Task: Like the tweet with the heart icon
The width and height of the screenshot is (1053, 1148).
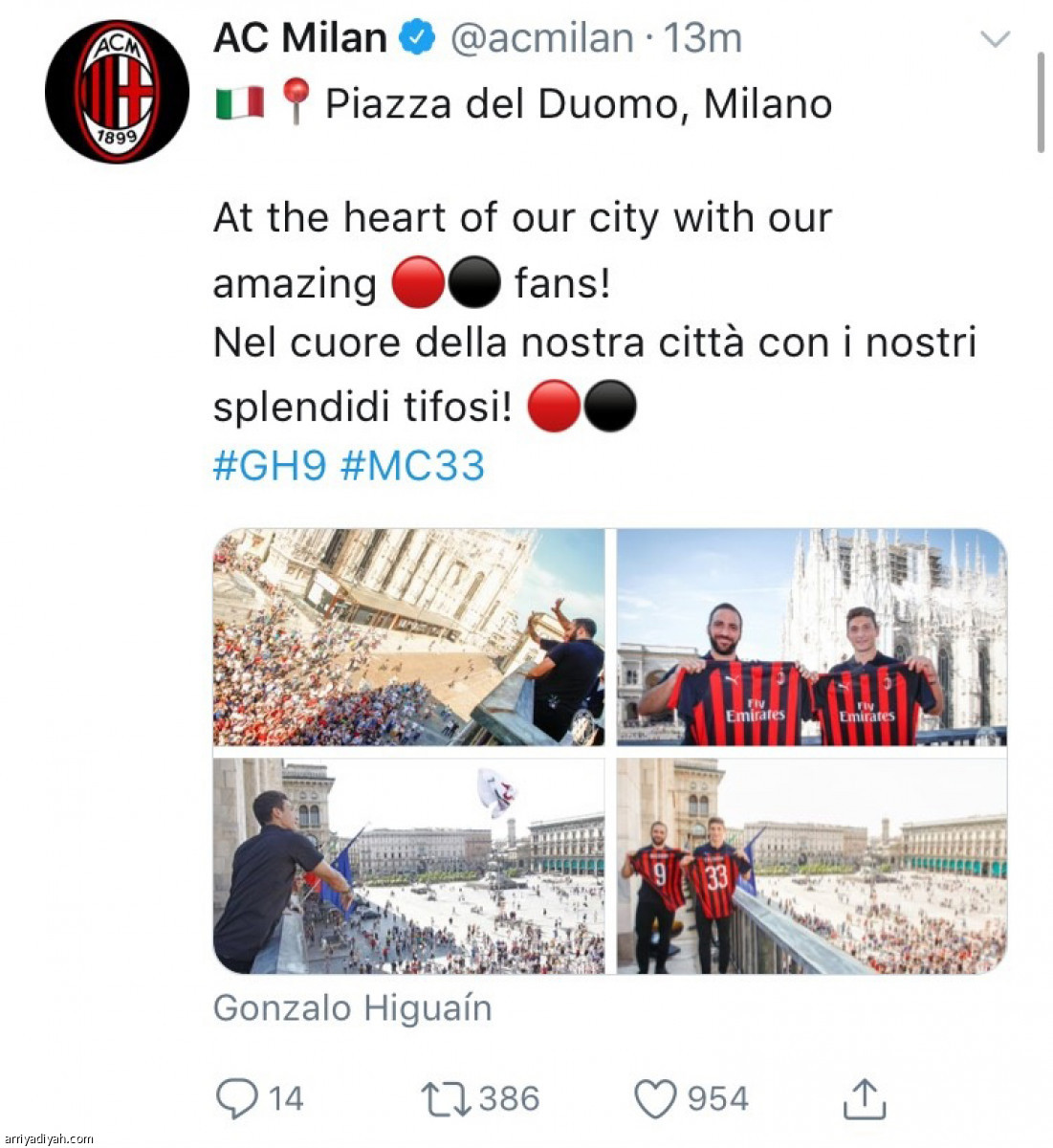Action: (656, 1099)
